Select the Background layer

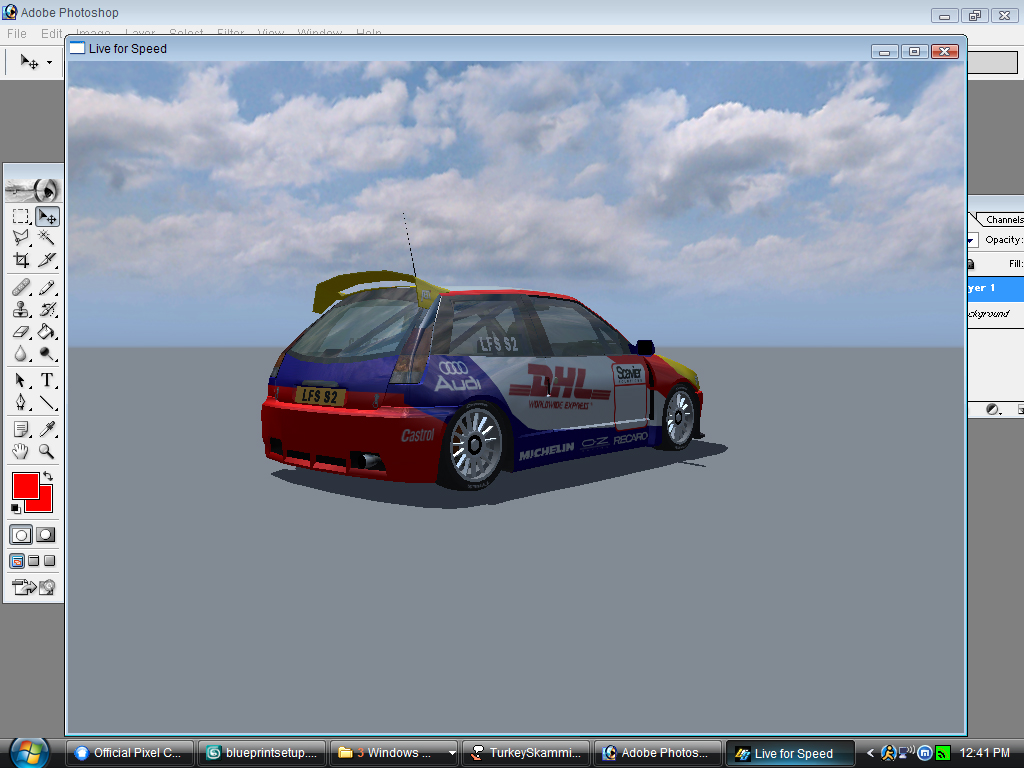tap(995, 313)
